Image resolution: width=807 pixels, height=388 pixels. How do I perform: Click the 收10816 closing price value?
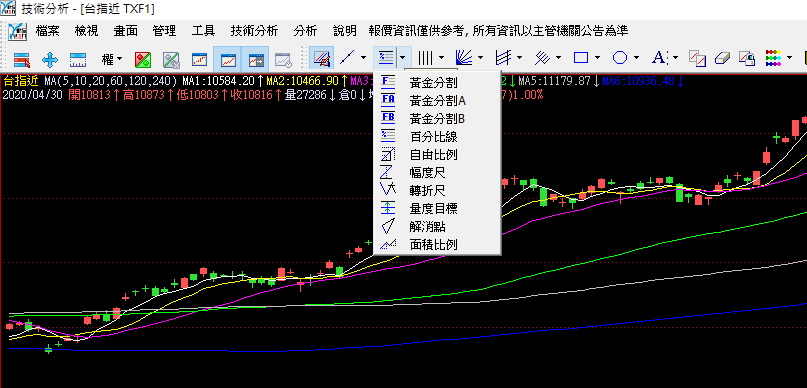[x=253, y=95]
